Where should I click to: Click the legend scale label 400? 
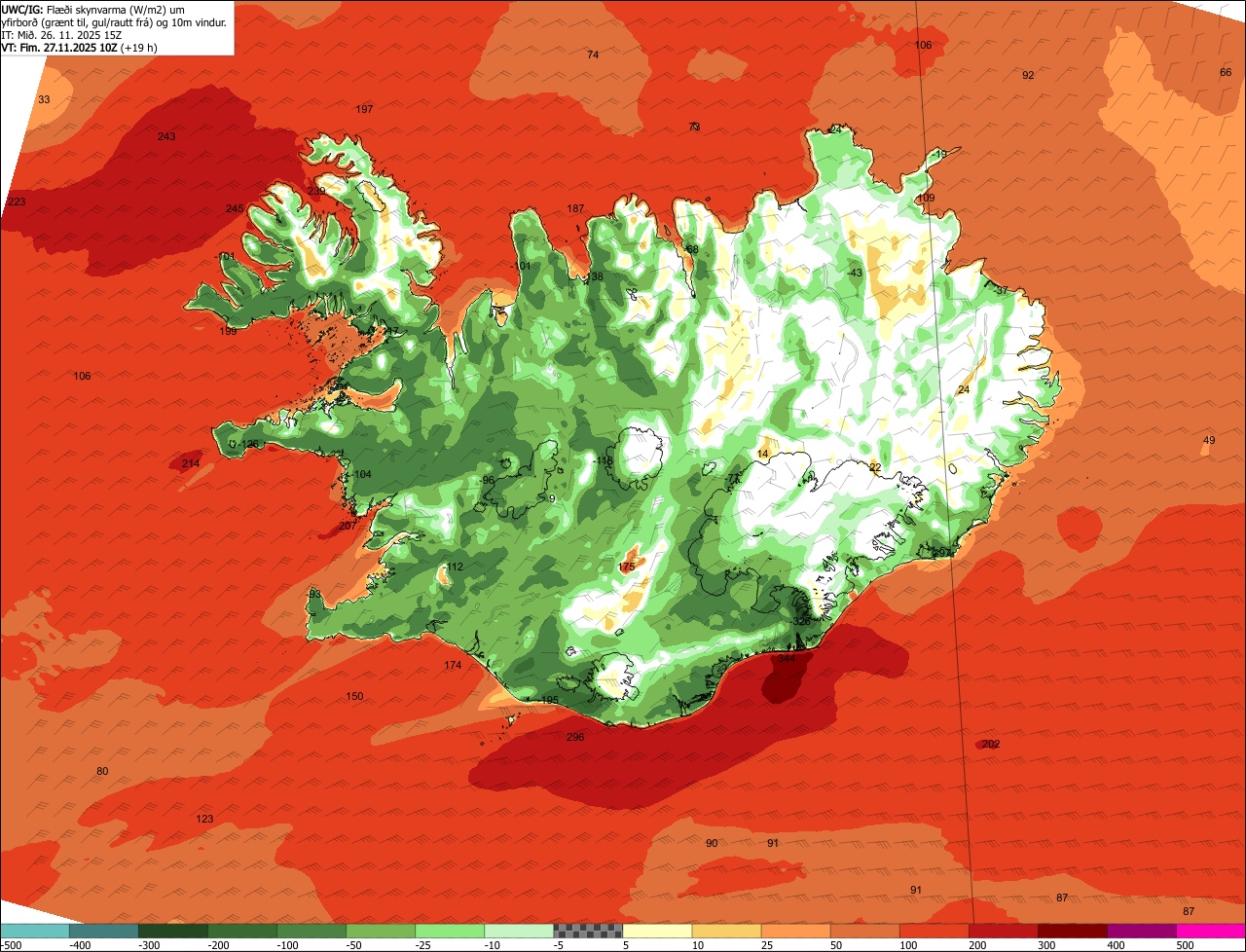[1116, 945]
